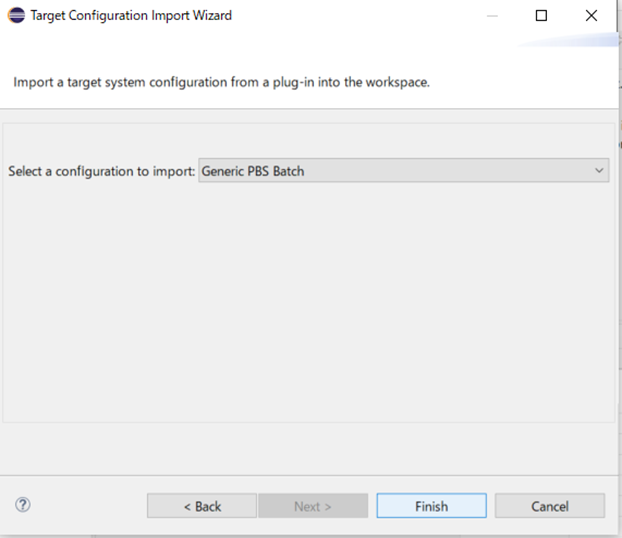This screenshot has height=538, width=622.
Task: Click the 'Target Configuration Import Wizard' title text
Action: pyautogui.click(x=131, y=15)
